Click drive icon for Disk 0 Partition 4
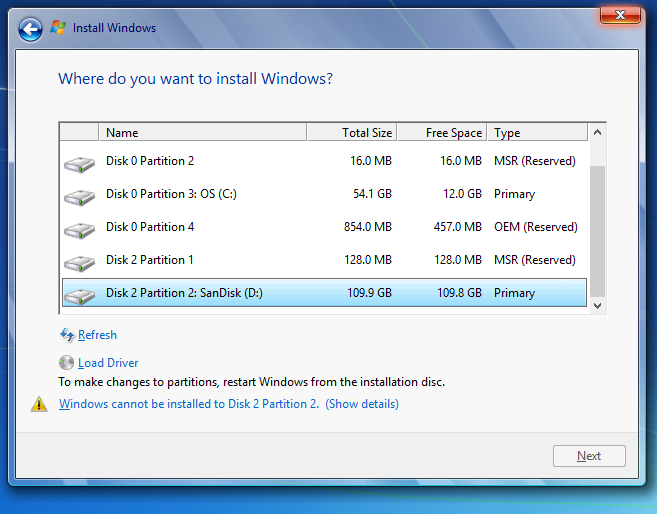 tap(79, 230)
